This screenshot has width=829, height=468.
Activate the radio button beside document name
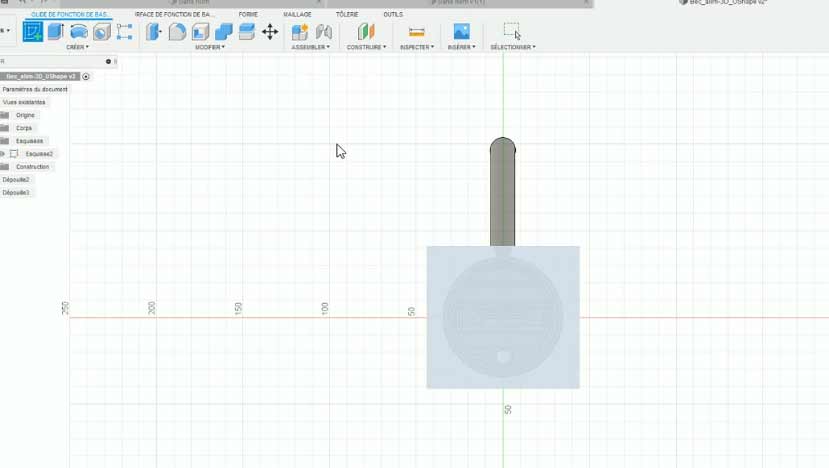[86, 76]
